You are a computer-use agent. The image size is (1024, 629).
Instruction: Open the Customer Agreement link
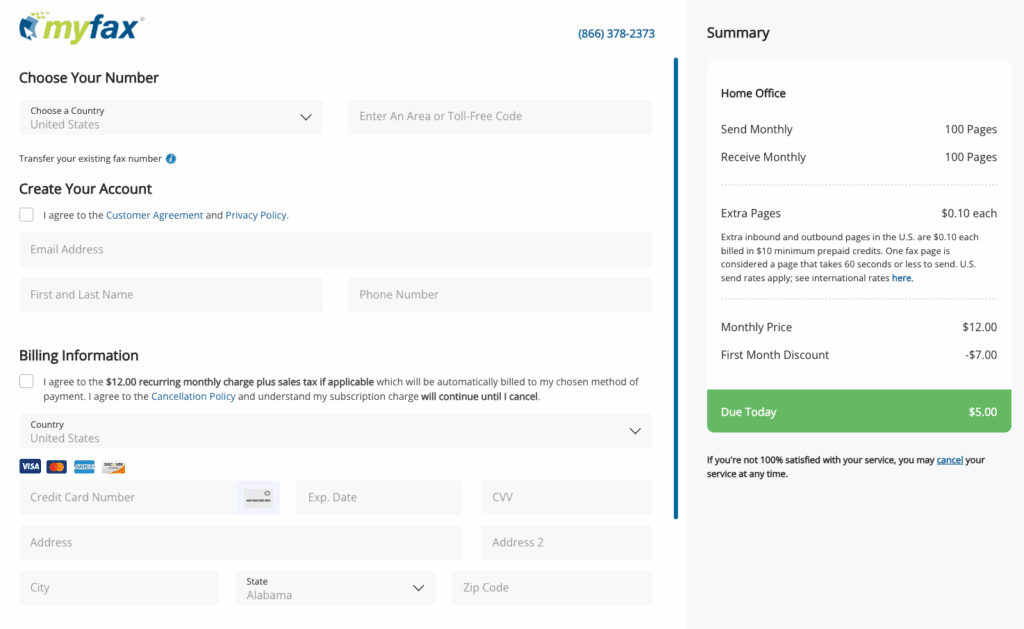click(154, 215)
